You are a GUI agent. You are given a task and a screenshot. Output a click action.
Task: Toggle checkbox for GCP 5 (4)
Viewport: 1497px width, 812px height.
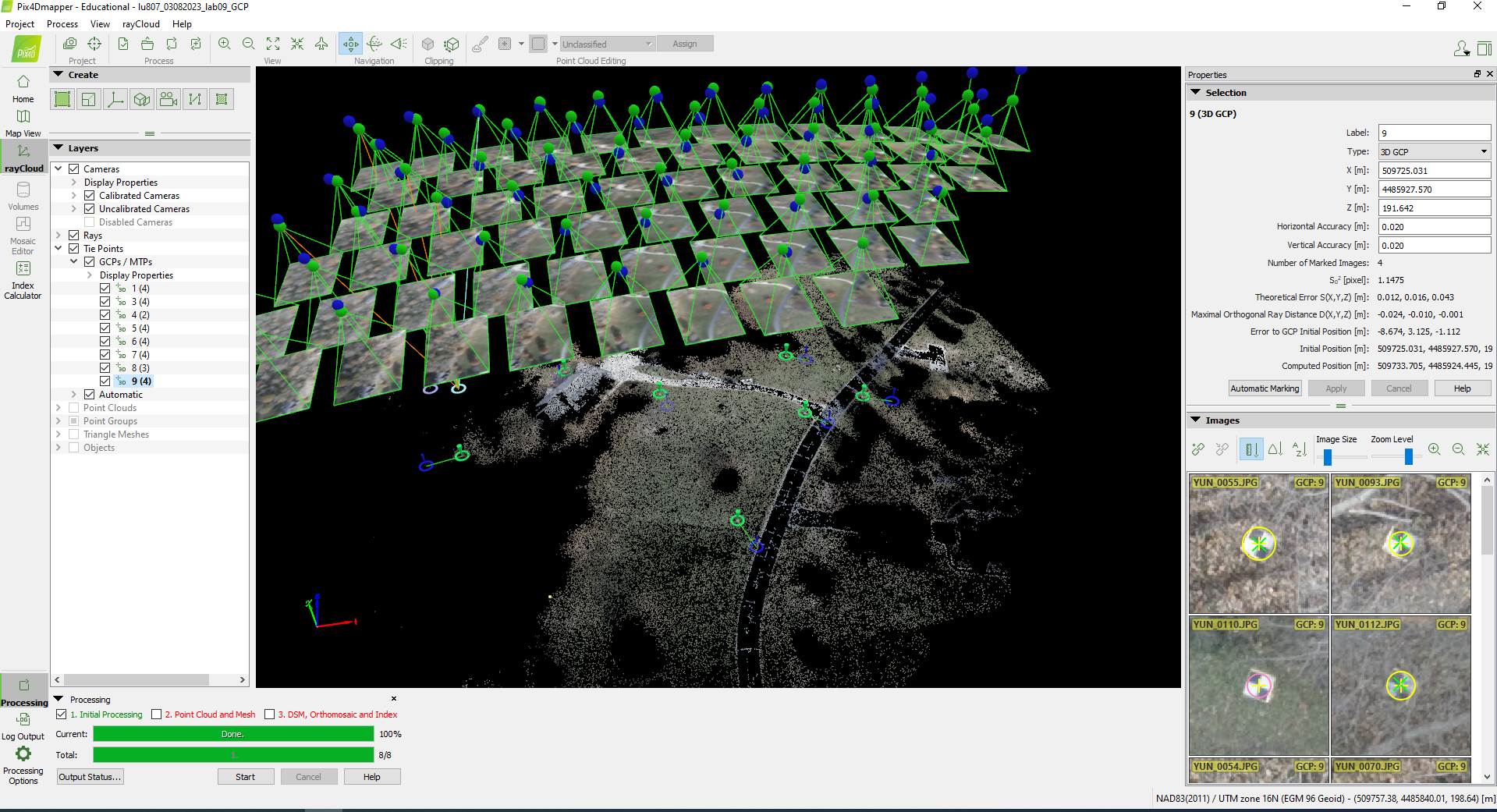tap(105, 328)
